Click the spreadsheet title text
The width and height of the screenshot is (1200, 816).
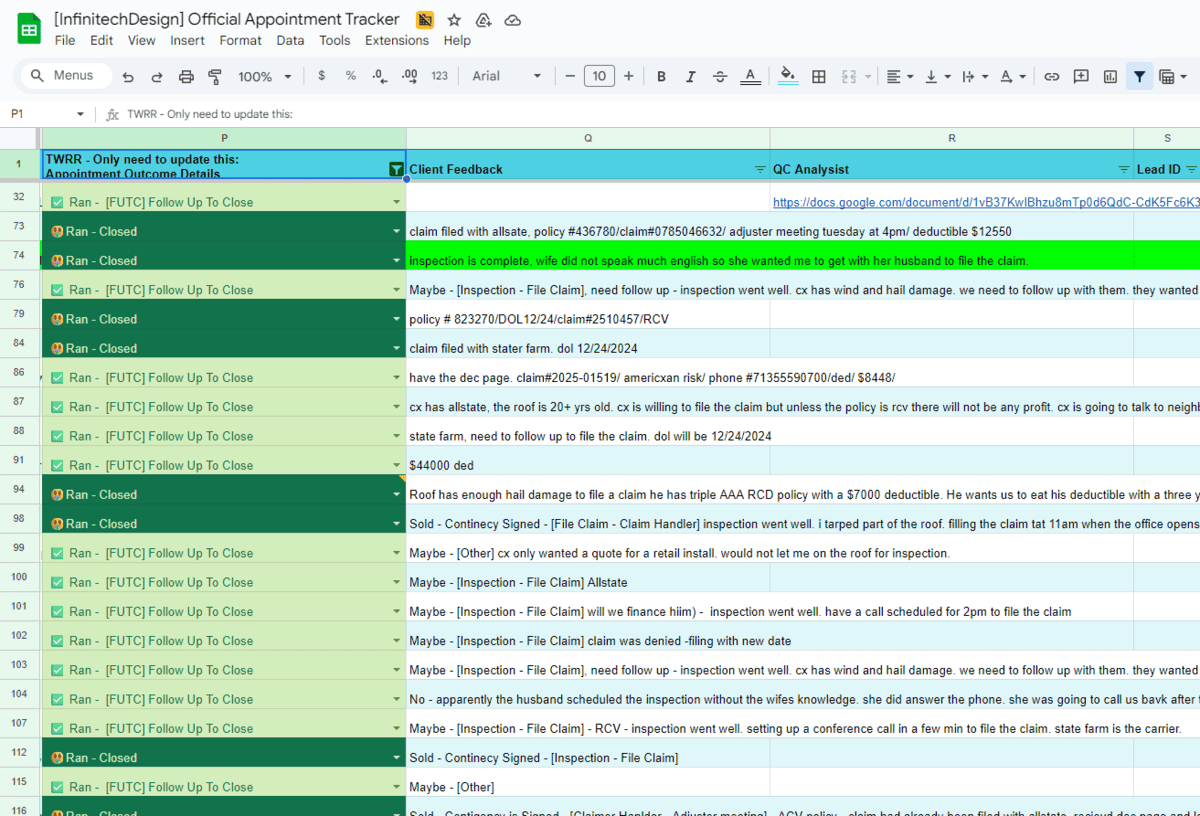click(x=227, y=19)
